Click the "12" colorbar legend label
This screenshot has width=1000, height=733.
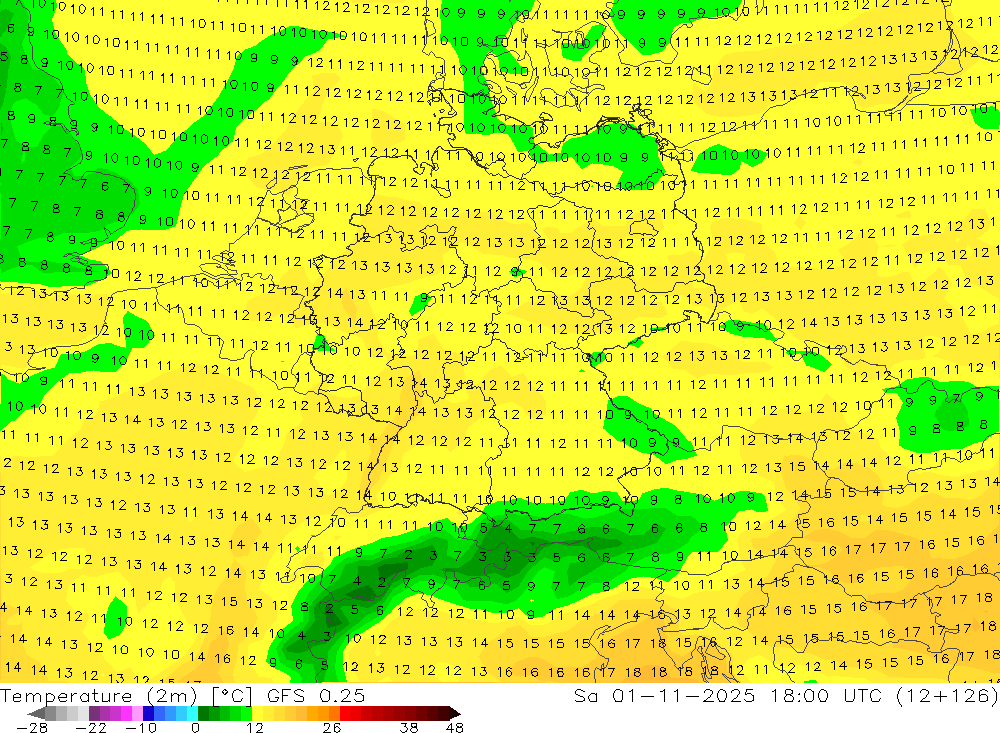click(x=255, y=727)
